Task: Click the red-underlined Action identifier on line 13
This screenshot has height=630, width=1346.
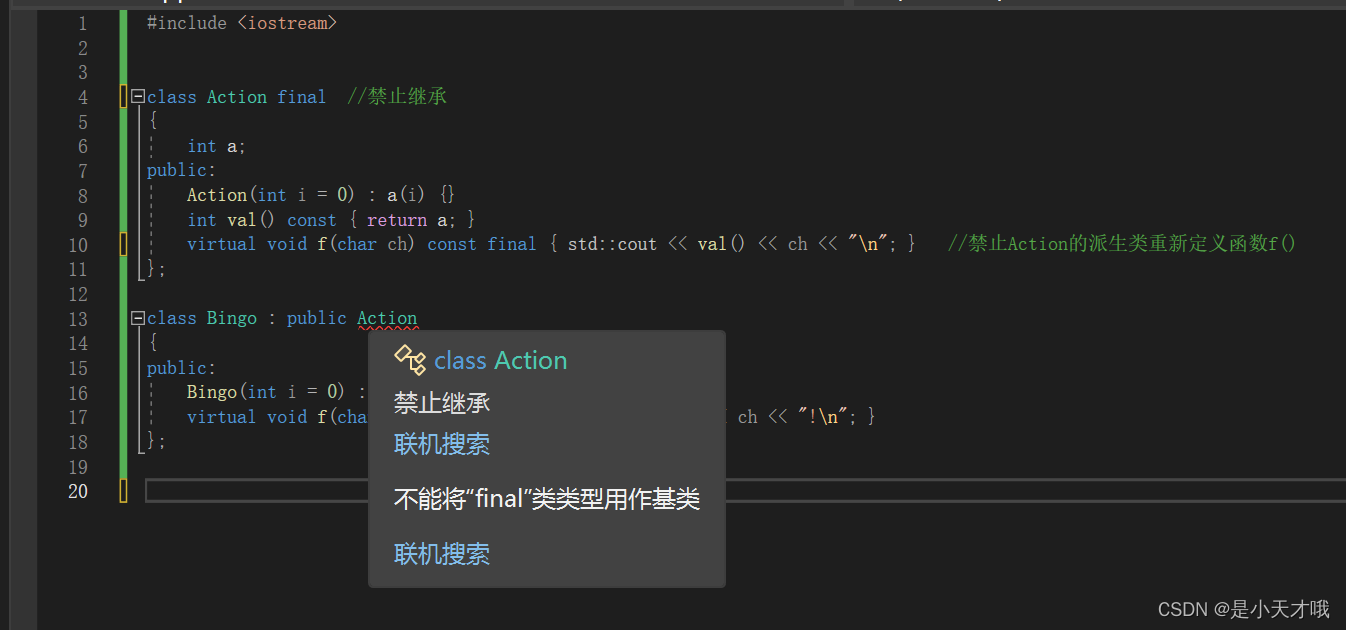Action: pyautogui.click(x=387, y=318)
